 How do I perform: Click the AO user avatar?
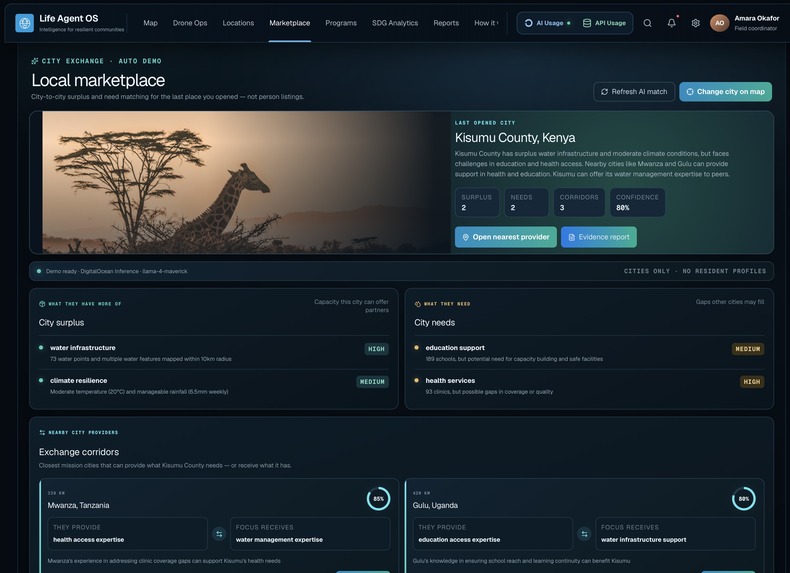click(x=719, y=23)
